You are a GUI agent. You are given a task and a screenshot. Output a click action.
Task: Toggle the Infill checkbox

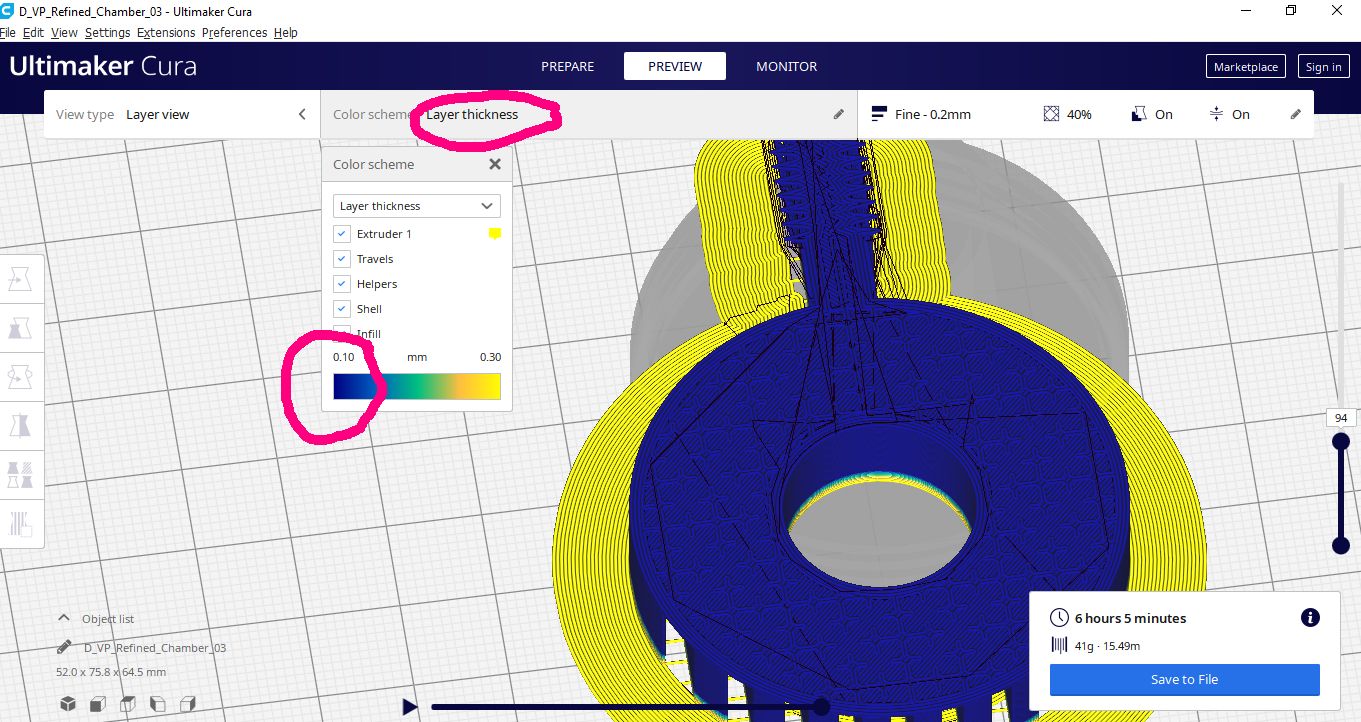pos(342,333)
